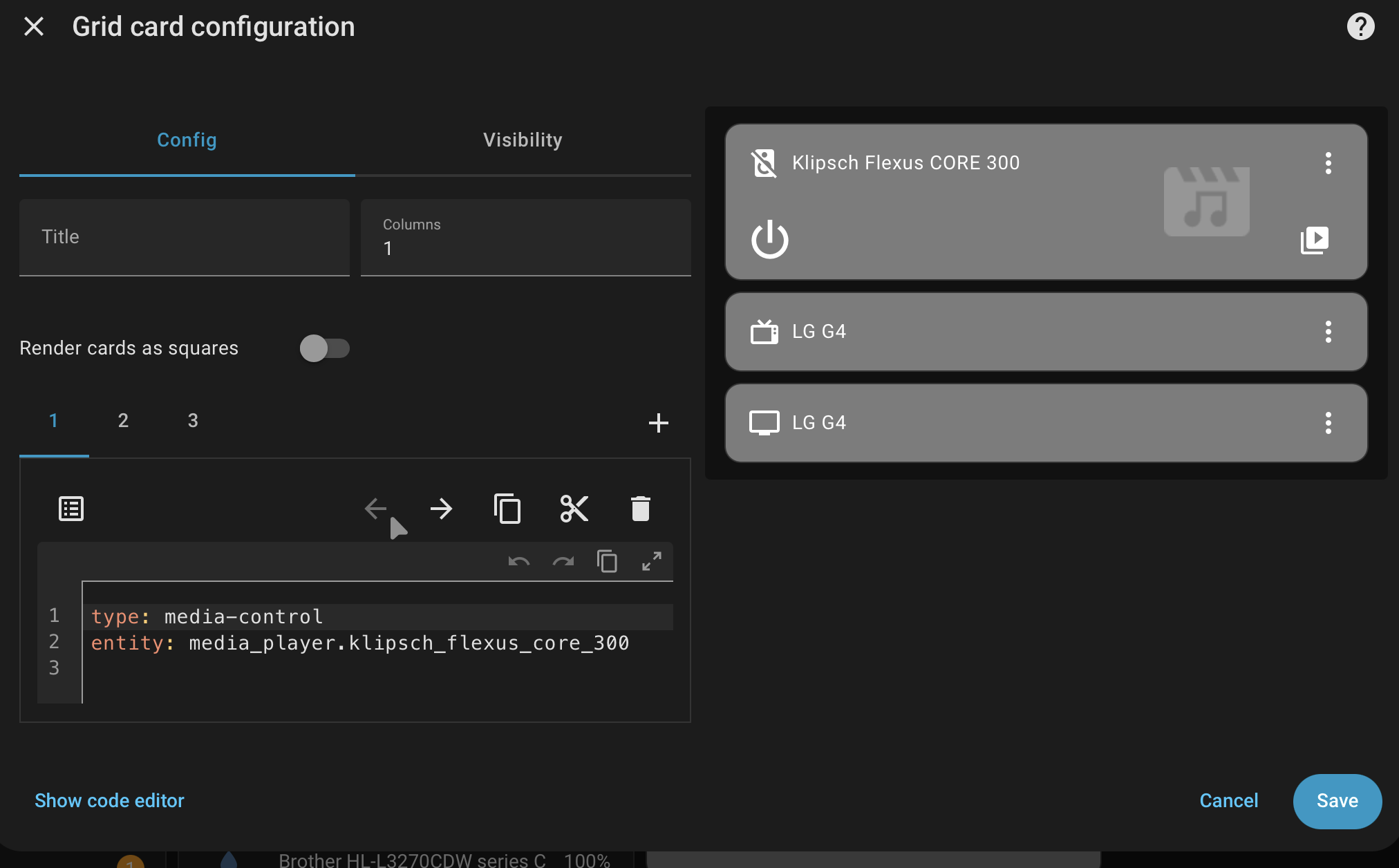Click the Title input field
The image size is (1399, 868).
[x=184, y=237]
